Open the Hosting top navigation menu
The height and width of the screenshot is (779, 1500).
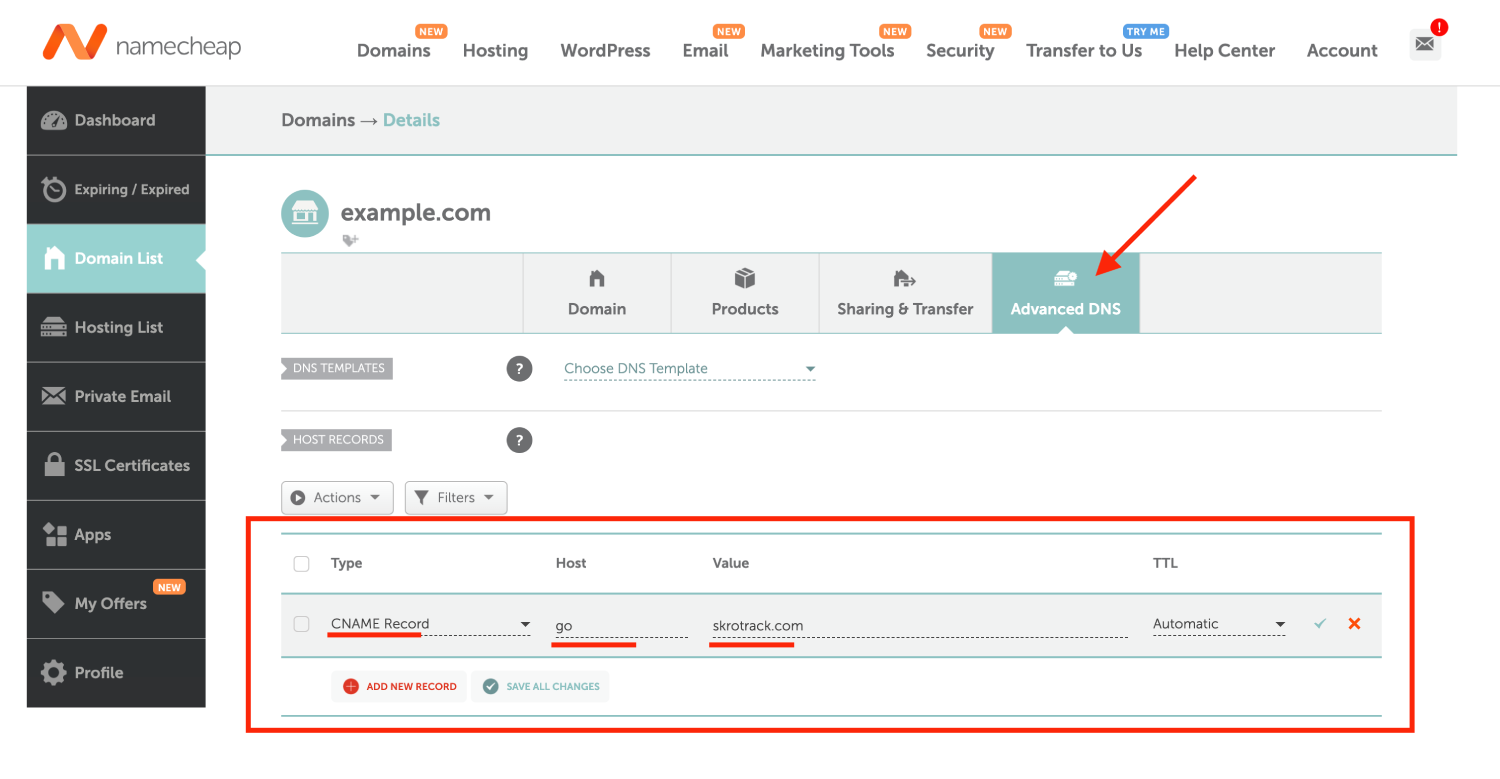pos(495,50)
